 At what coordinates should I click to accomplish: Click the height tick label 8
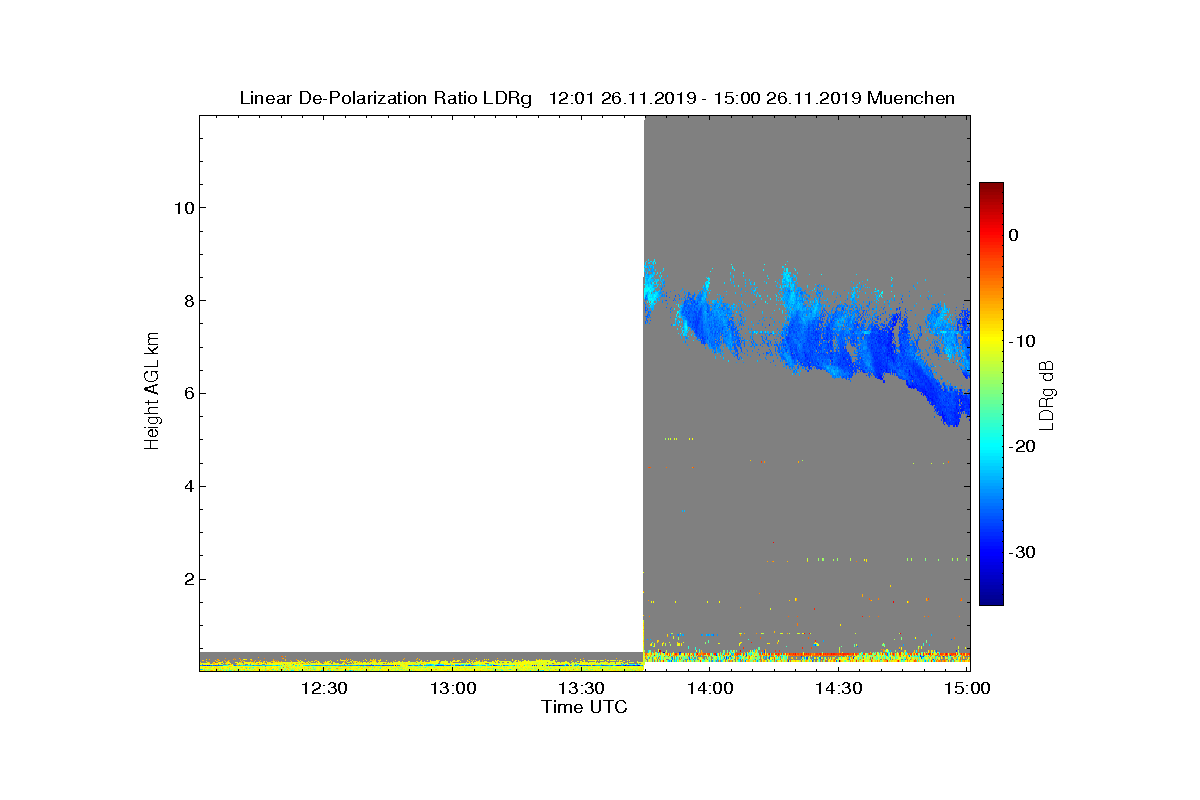187,301
